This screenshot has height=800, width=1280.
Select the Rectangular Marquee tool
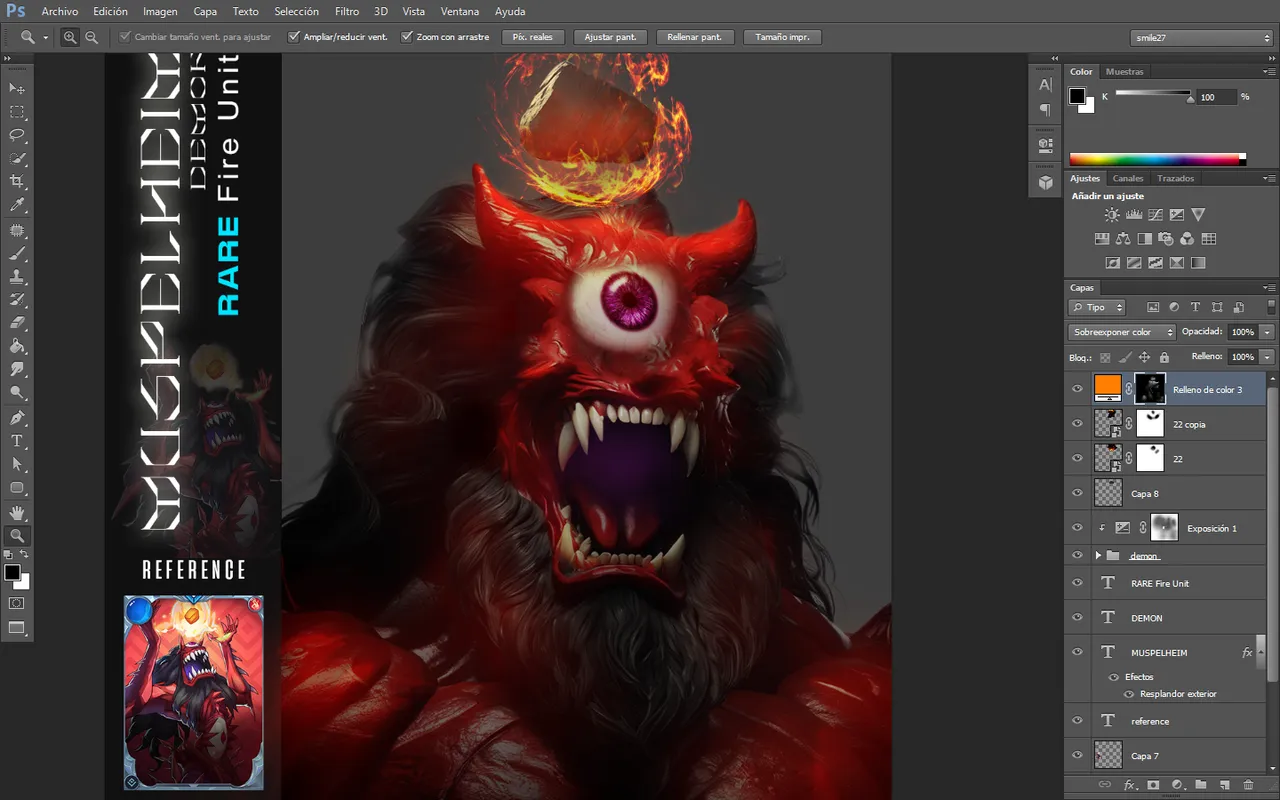[17, 113]
